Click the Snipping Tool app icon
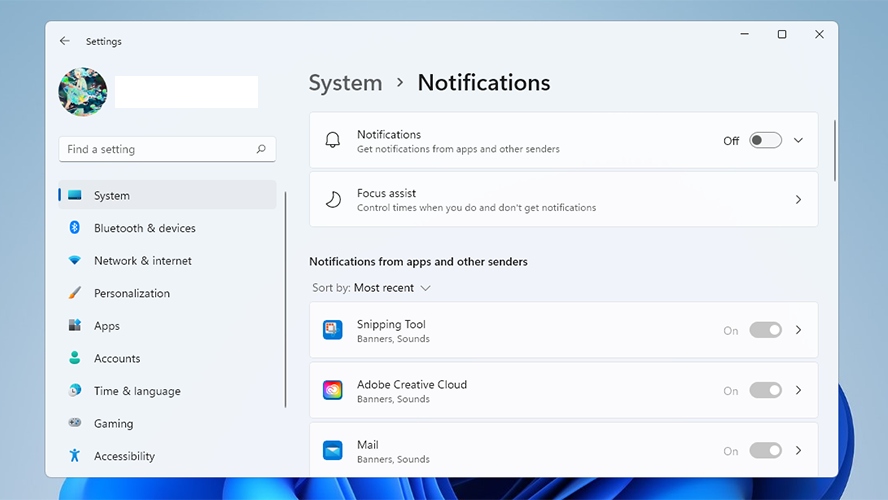 click(x=332, y=330)
